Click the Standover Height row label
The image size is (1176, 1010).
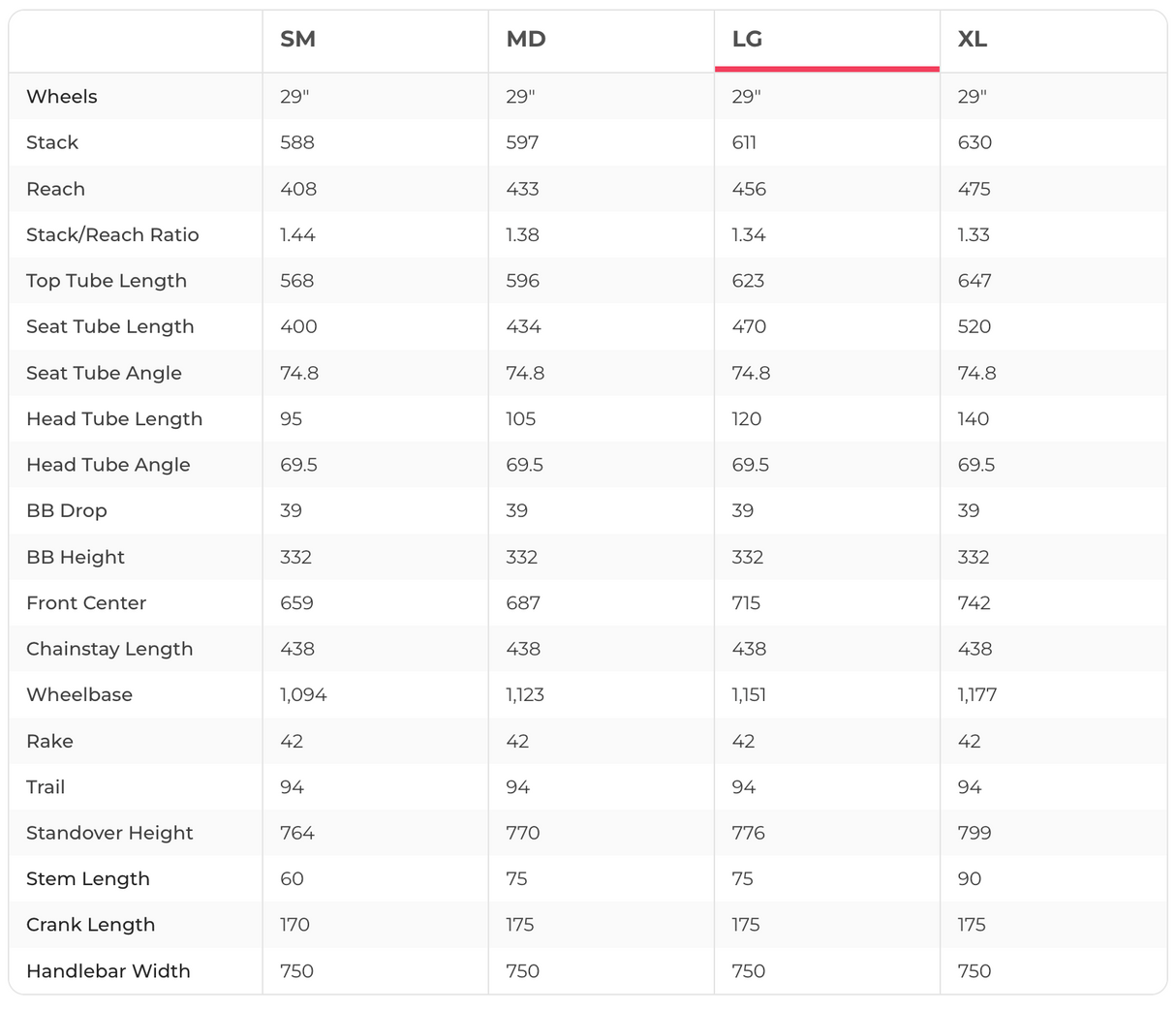pos(109,833)
